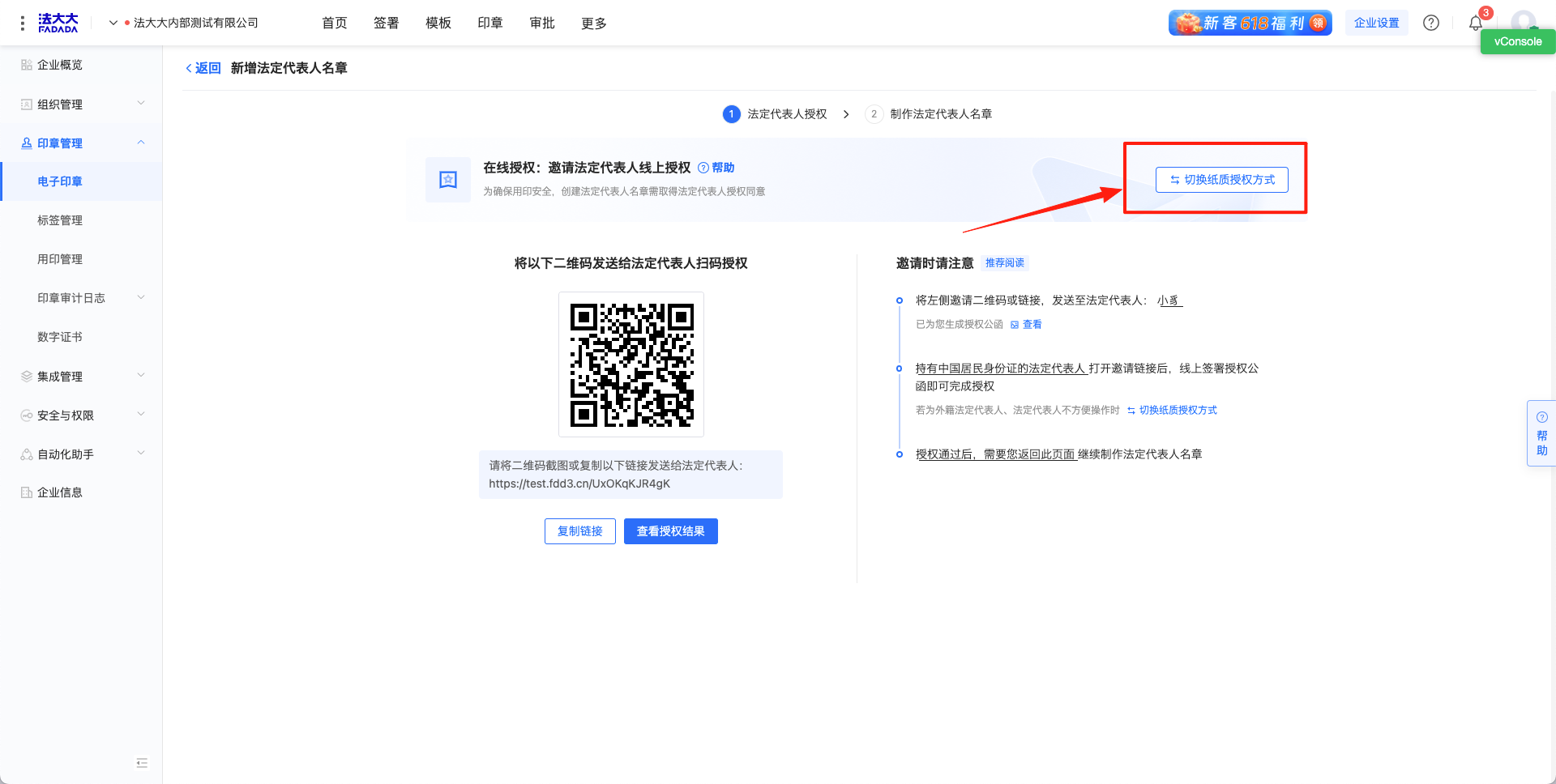Viewport: 1556px width, 784px height.
Task: Open the 更多 menu
Action: [593, 23]
